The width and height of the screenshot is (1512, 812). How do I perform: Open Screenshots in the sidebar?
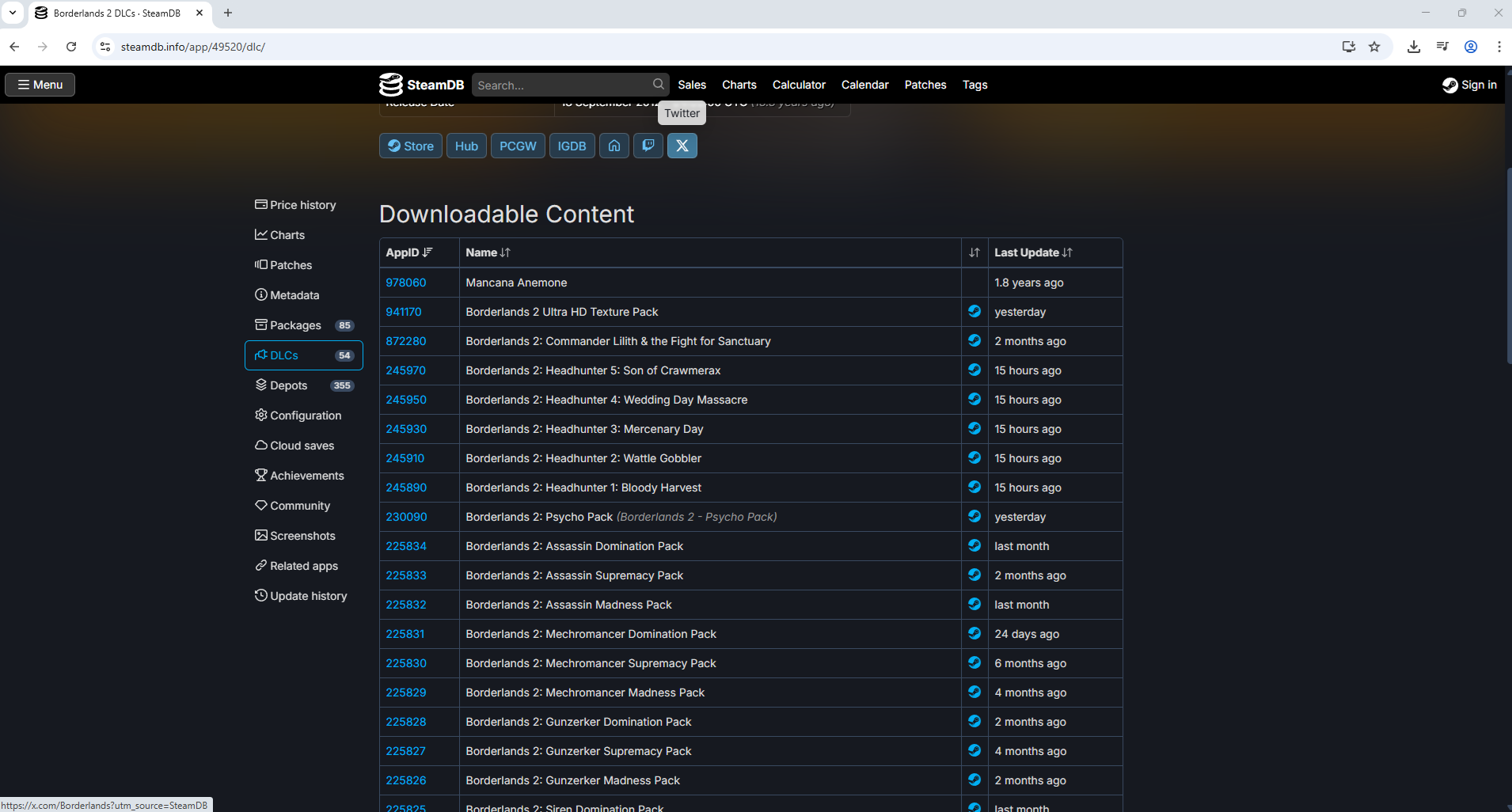[x=304, y=536]
